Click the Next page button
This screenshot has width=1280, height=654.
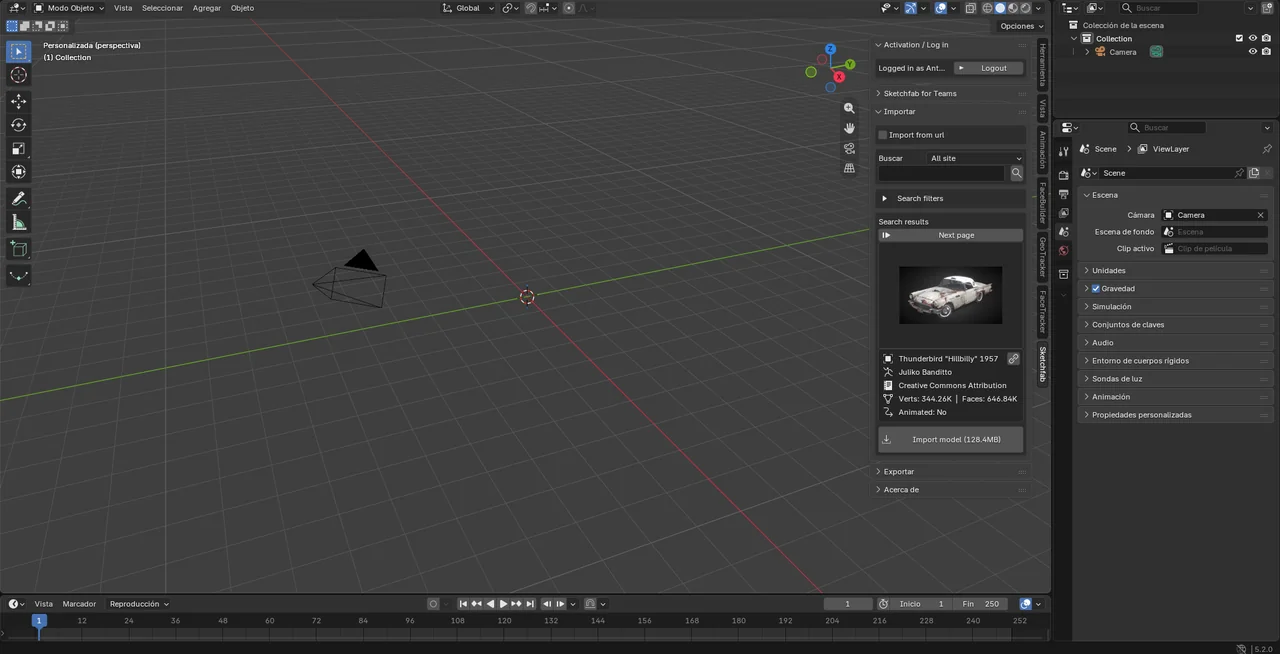(951, 235)
